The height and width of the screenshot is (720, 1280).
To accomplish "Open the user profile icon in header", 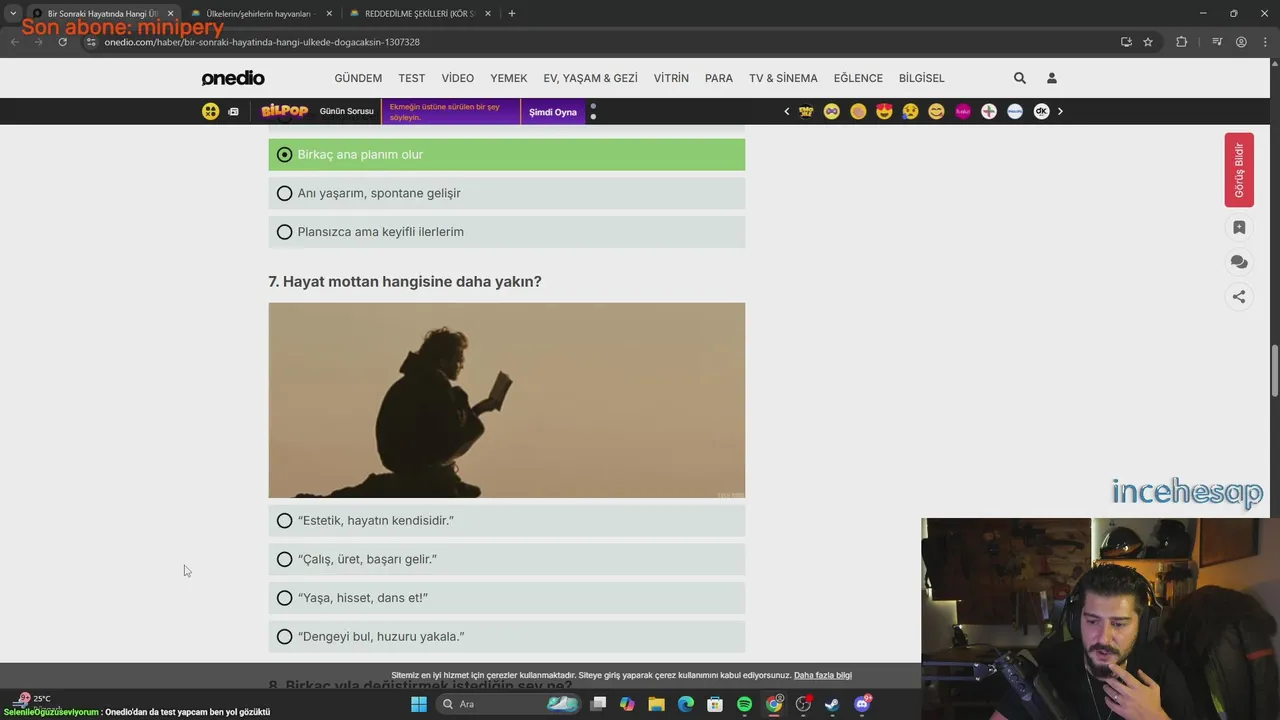I will (1051, 78).
